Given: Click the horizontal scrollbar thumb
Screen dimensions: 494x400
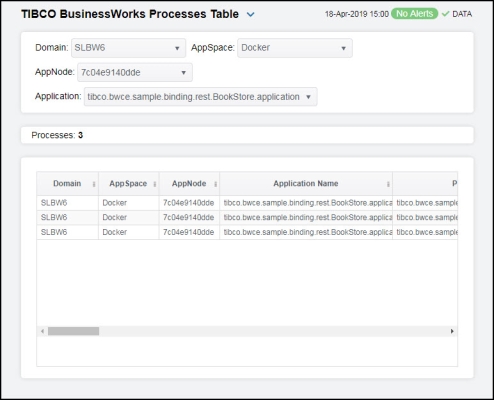Looking at the screenshot, I should pos(73,331).
